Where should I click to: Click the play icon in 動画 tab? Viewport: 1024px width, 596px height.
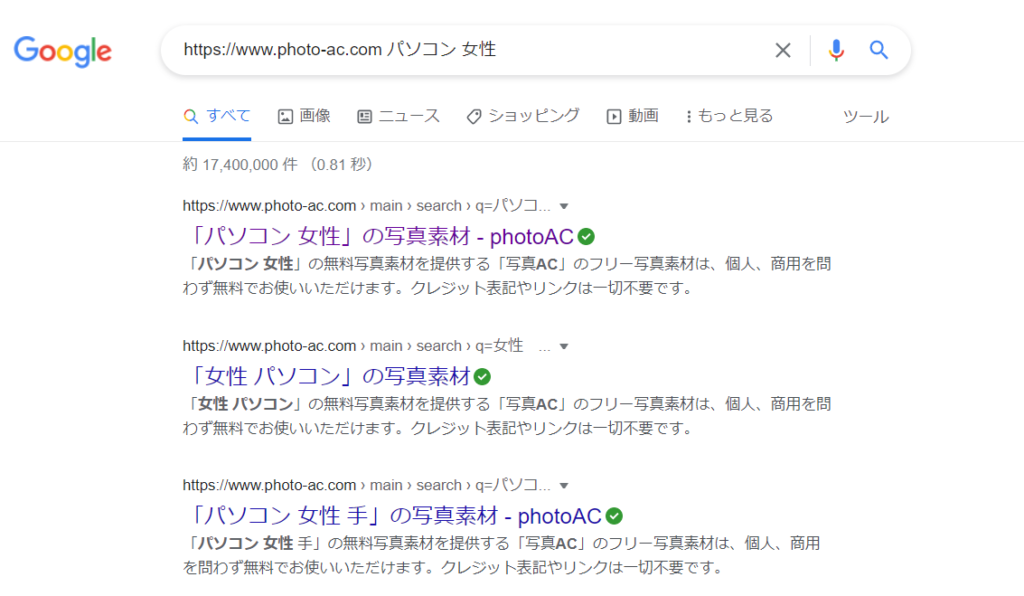(614, 117)
